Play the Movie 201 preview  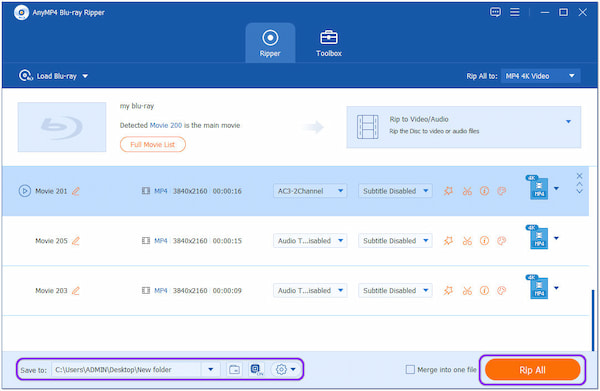(x=24, y=191)
